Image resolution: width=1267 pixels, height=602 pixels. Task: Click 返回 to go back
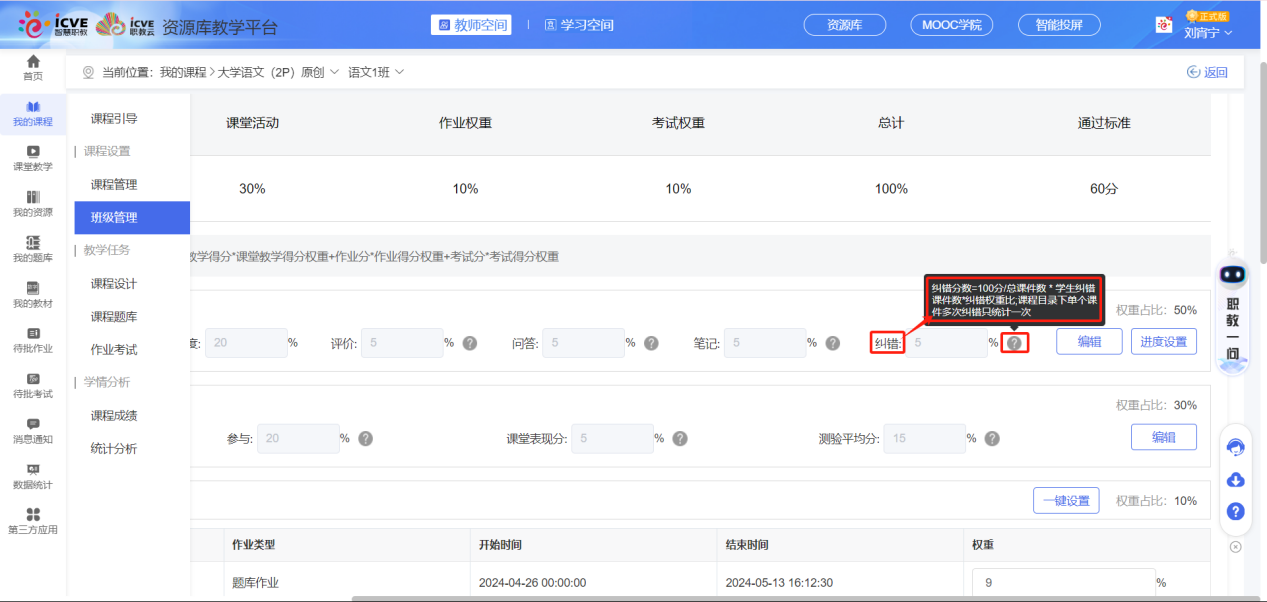(1208, 72)
